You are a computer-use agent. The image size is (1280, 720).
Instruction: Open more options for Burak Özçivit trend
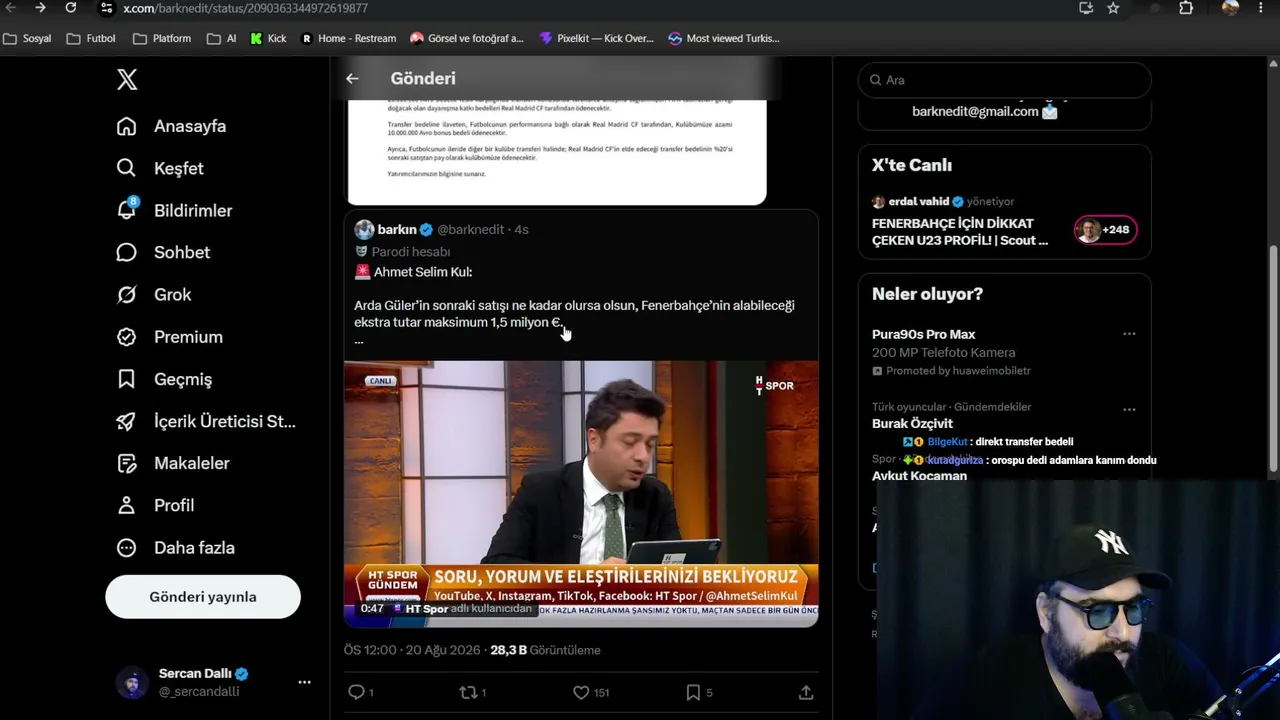click(1129, 409)
